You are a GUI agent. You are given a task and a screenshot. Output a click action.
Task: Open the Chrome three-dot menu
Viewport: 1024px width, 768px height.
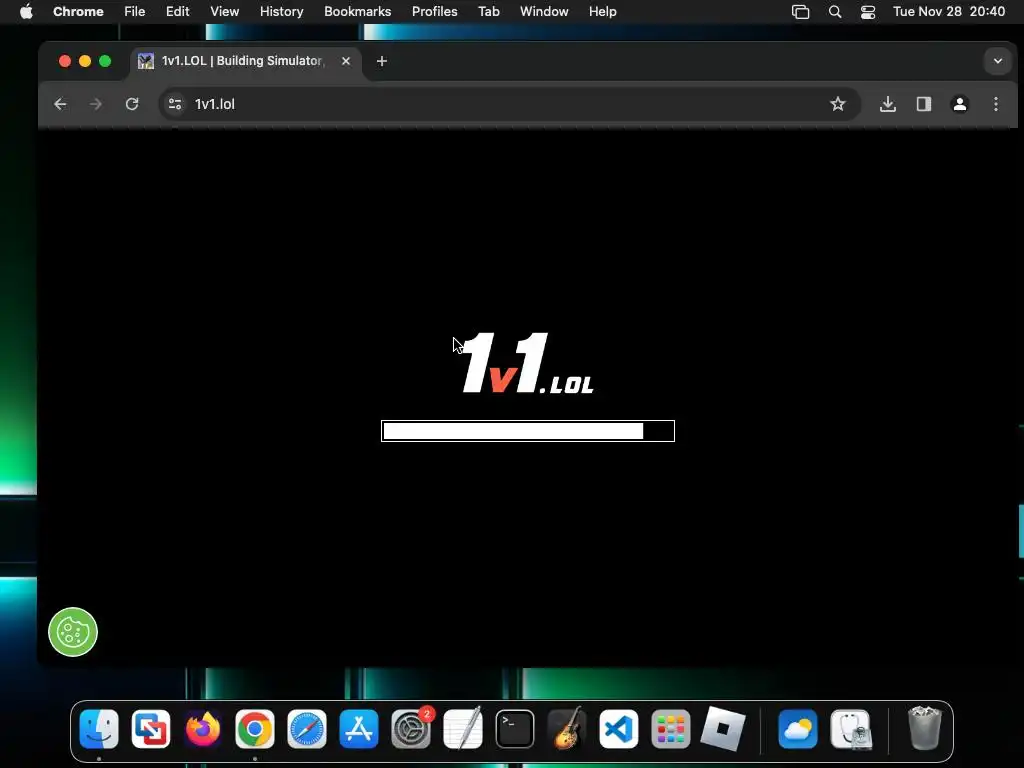point(996,104)
